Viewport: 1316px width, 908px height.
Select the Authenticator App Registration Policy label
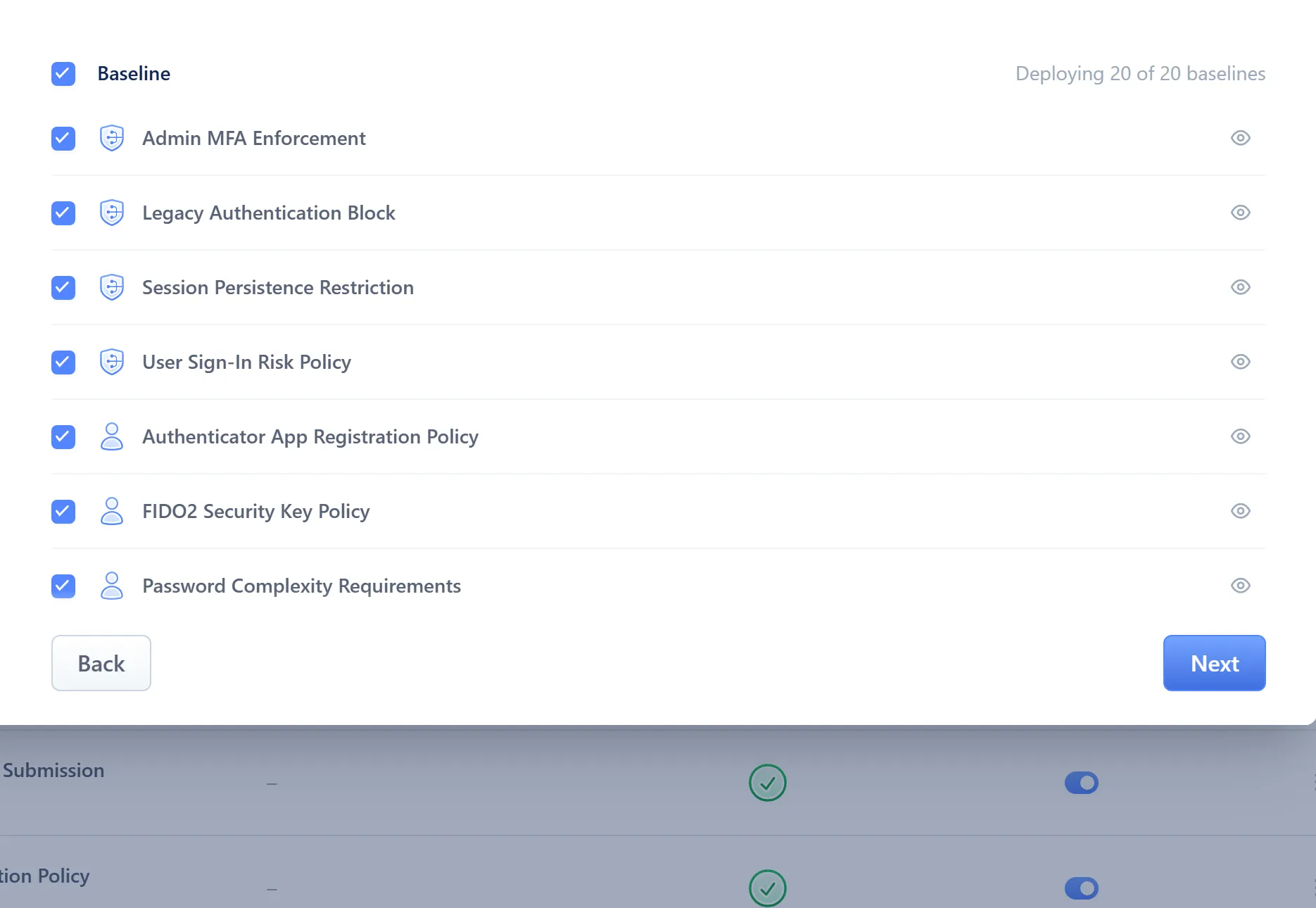pos(310,437)
